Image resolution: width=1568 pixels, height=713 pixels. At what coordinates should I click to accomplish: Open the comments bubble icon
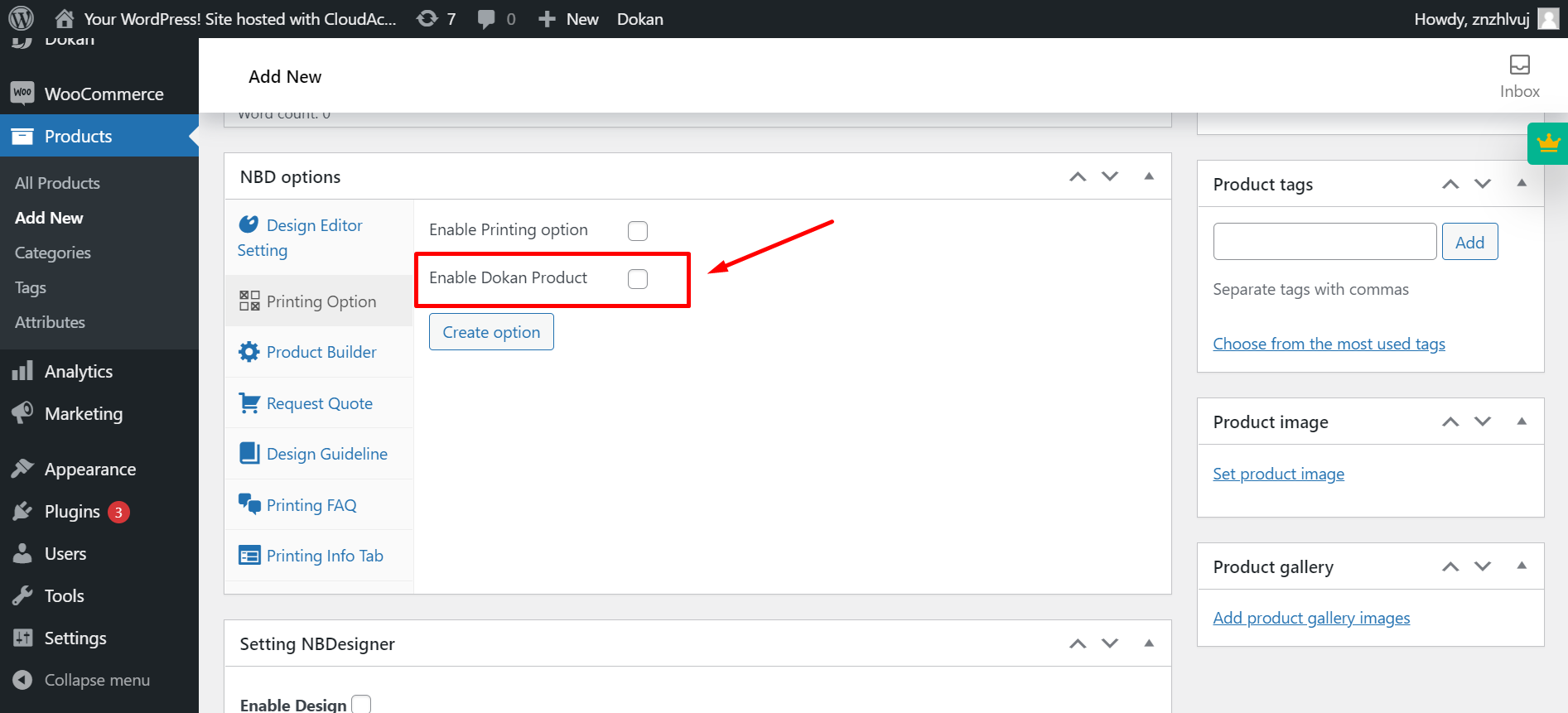[x=486, y=19]
